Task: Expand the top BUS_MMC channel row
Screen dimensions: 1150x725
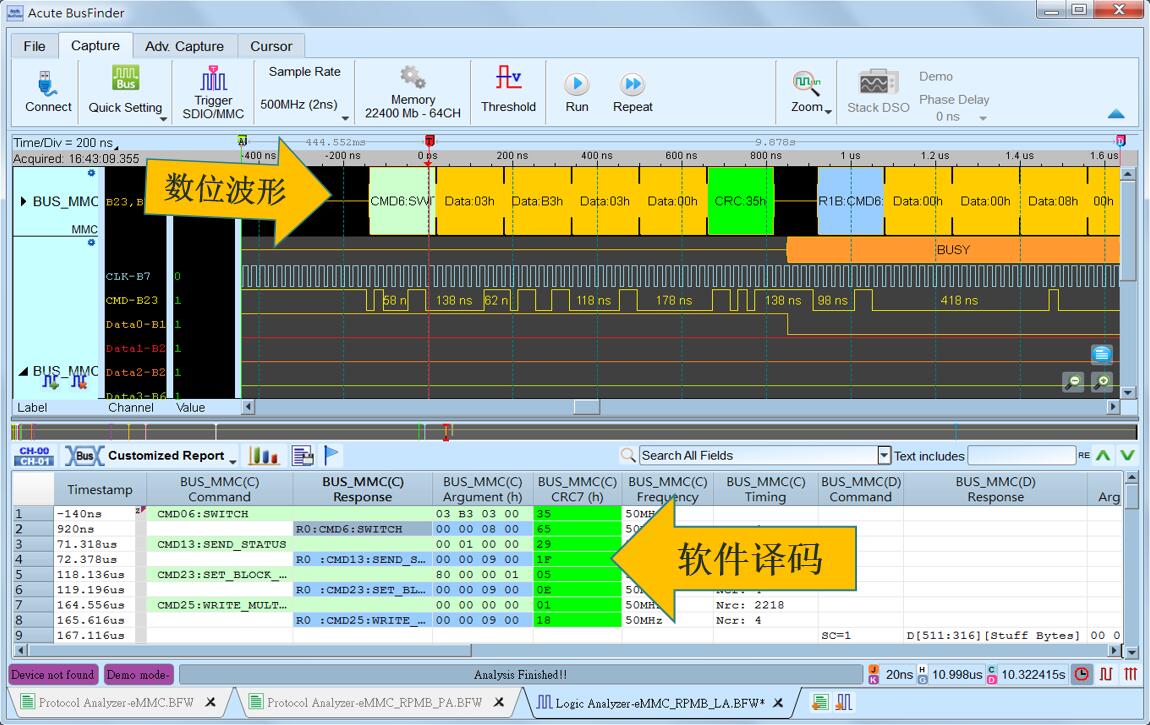Action: coord(23,201)
